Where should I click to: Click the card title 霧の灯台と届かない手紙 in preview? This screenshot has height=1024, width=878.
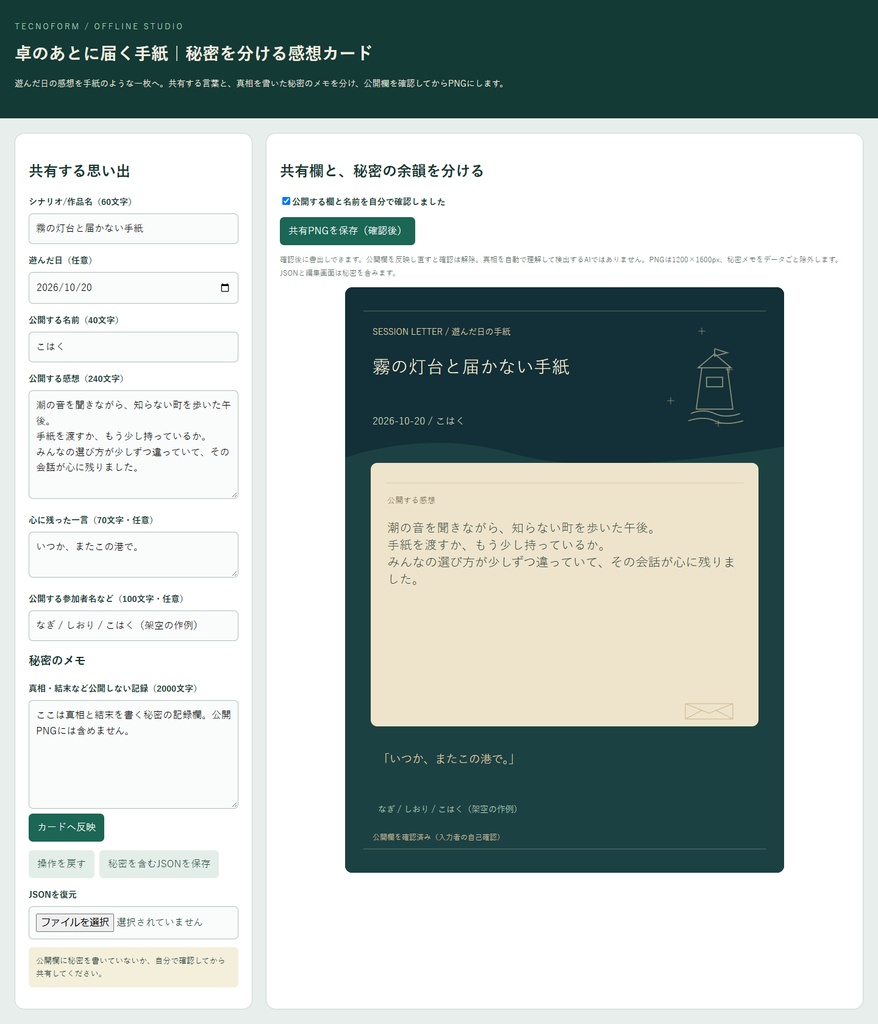tap(470, 367)
